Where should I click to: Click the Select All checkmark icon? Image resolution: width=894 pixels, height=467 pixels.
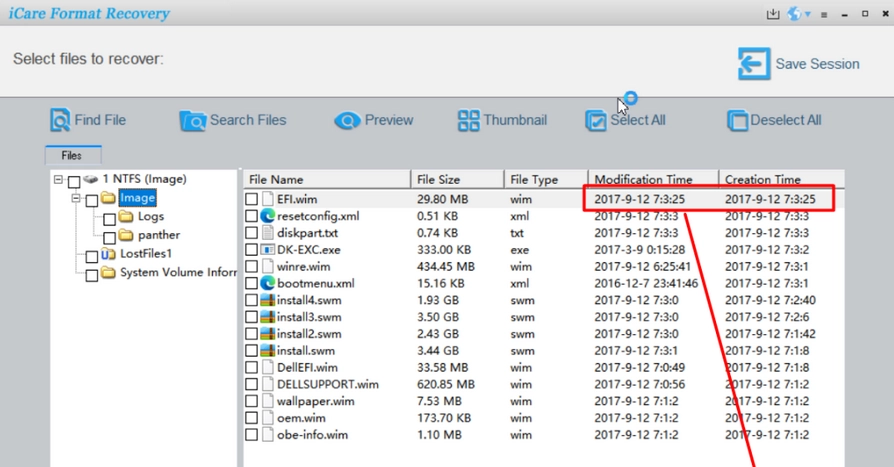596,121
